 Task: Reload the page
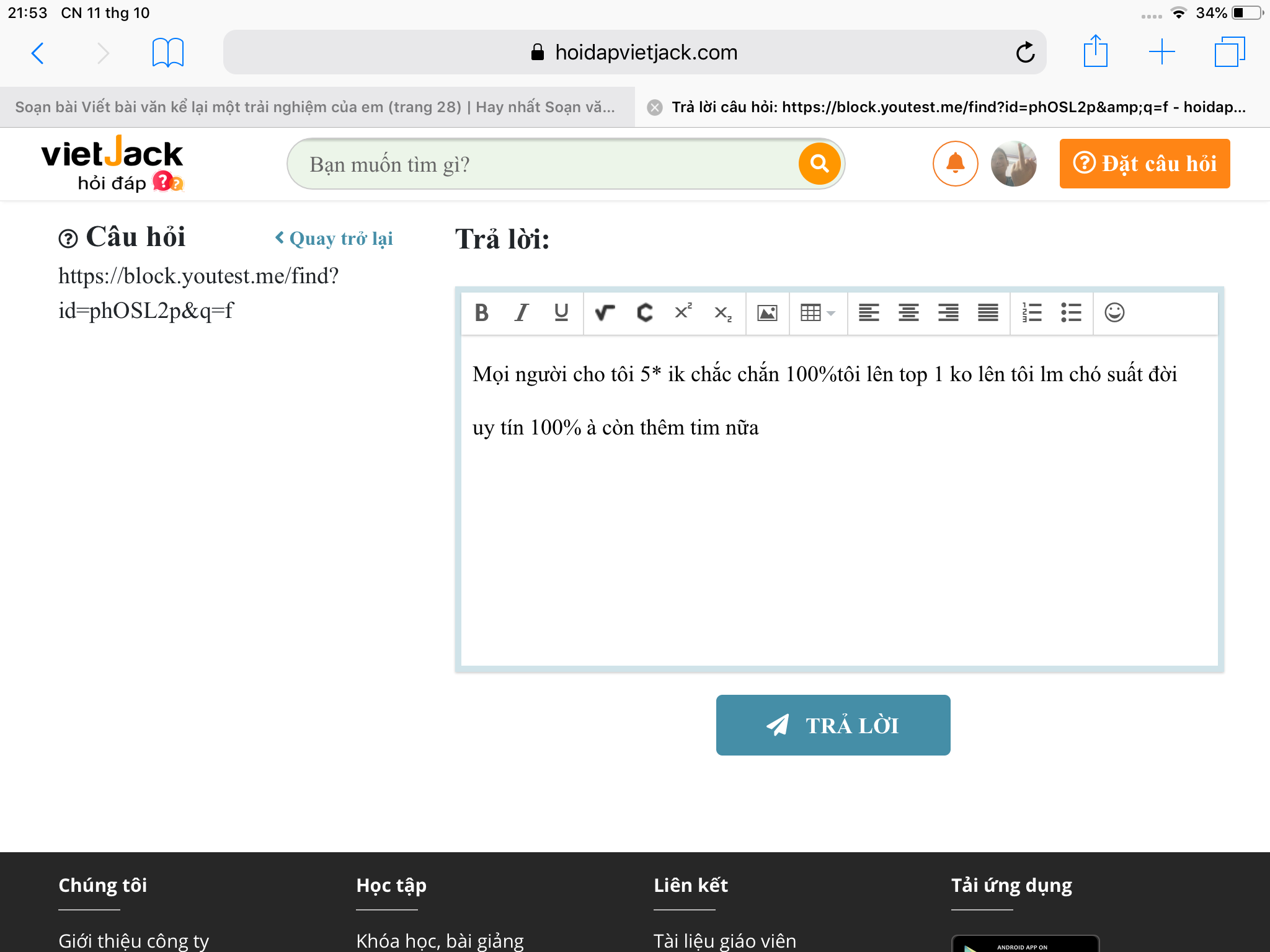pyautogui.click(x=1026, y=53)
